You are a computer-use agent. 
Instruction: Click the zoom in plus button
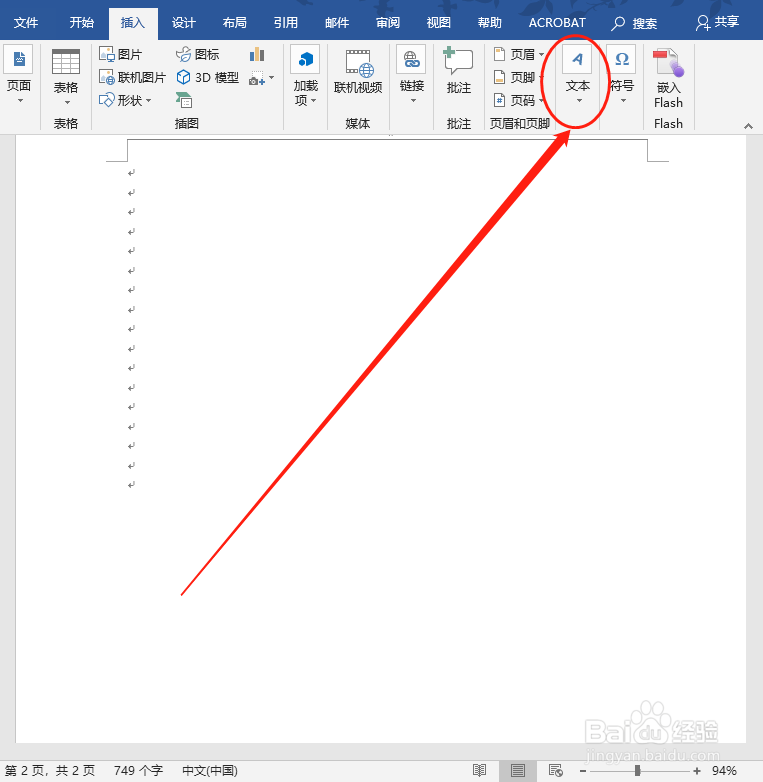(x=697, y=771)
